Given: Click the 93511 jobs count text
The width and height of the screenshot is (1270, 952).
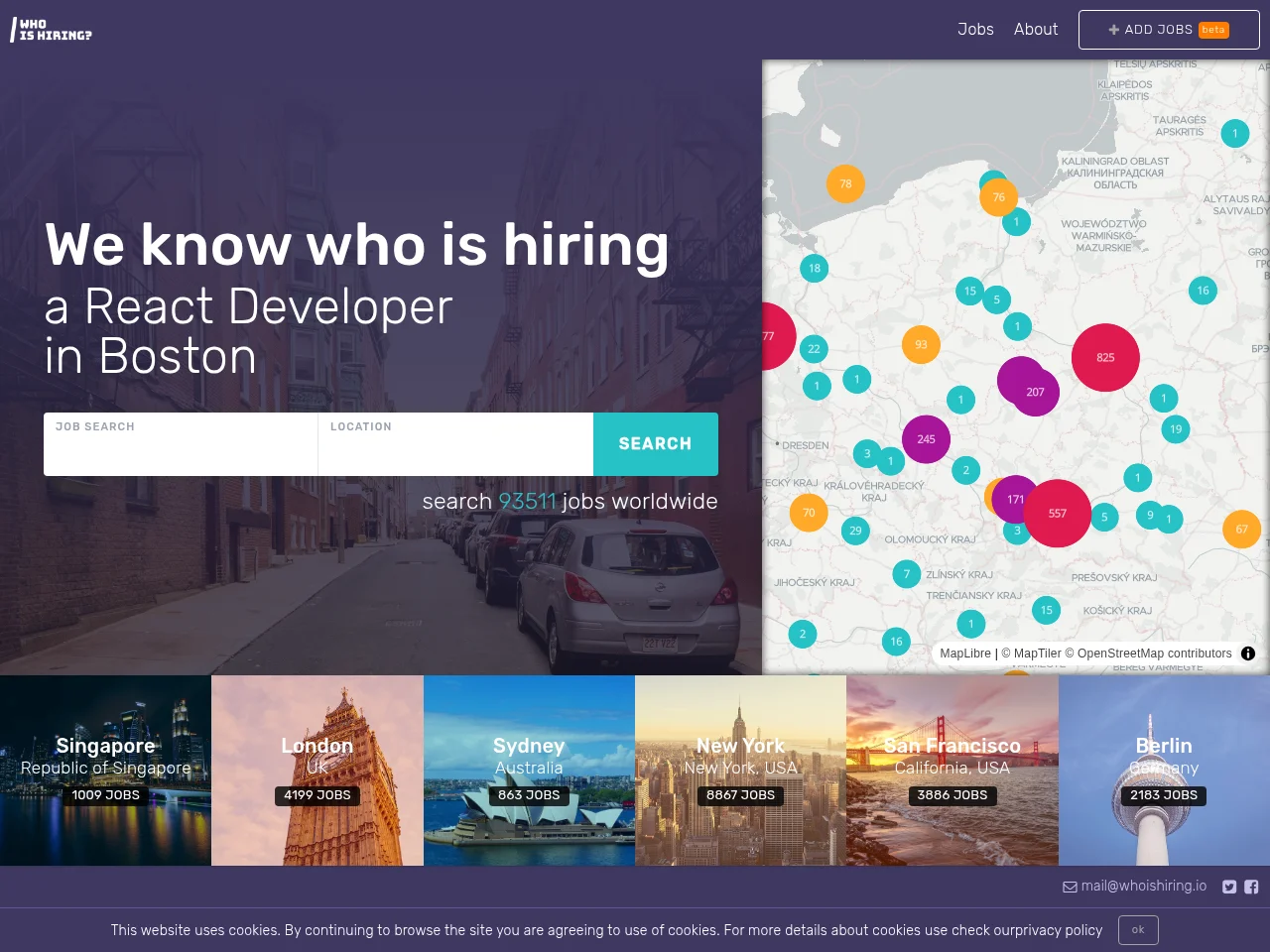Looking at the screenshot, I should click(x=527, y=502).
